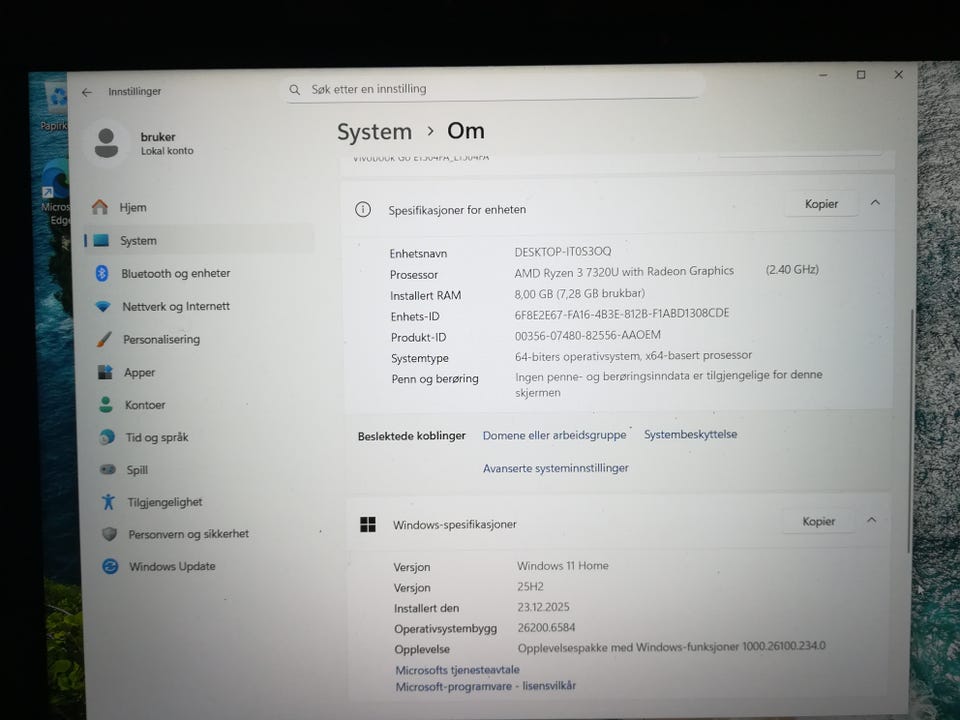Click System in the breadcrumb heading
Image resolution: width=960 pixels, height=720 pixels.
point(374,132)
